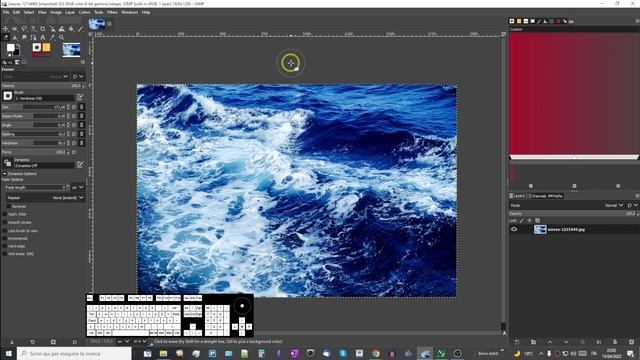Screen dimensions: 640x360
Task: Click the Windows taskbar search box
Action: pyautogui.click(x=75, y=353)
